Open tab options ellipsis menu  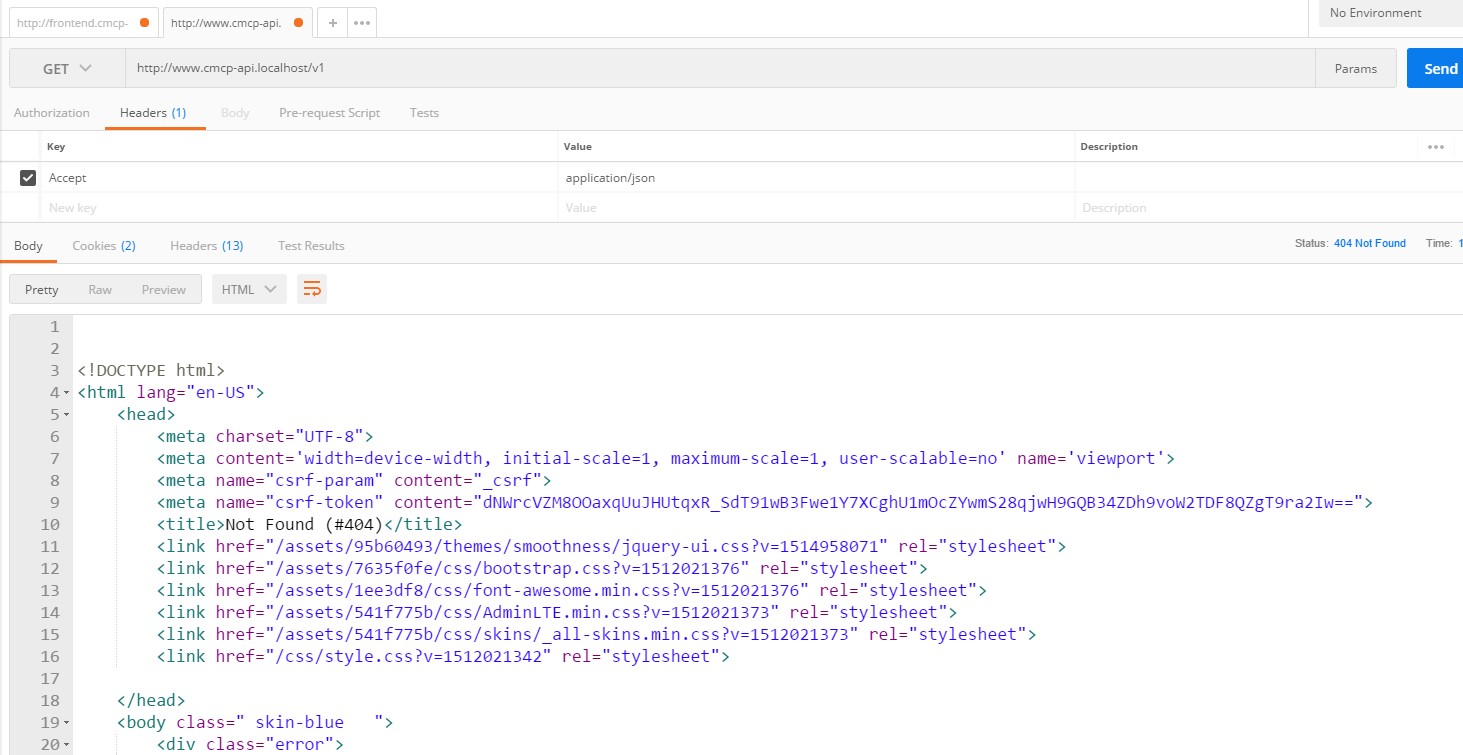tap(362, 22)
